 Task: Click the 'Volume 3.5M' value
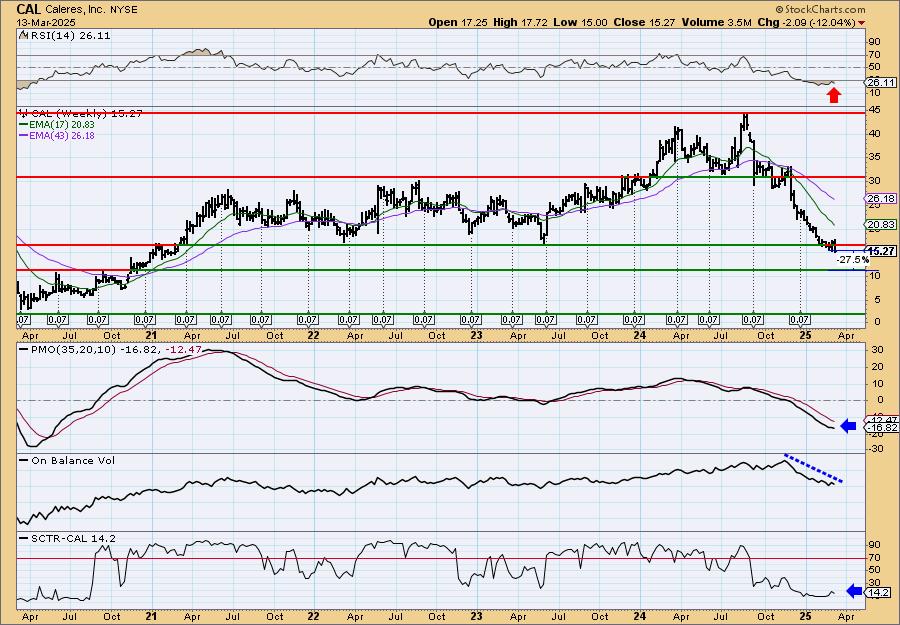point(717,22)
